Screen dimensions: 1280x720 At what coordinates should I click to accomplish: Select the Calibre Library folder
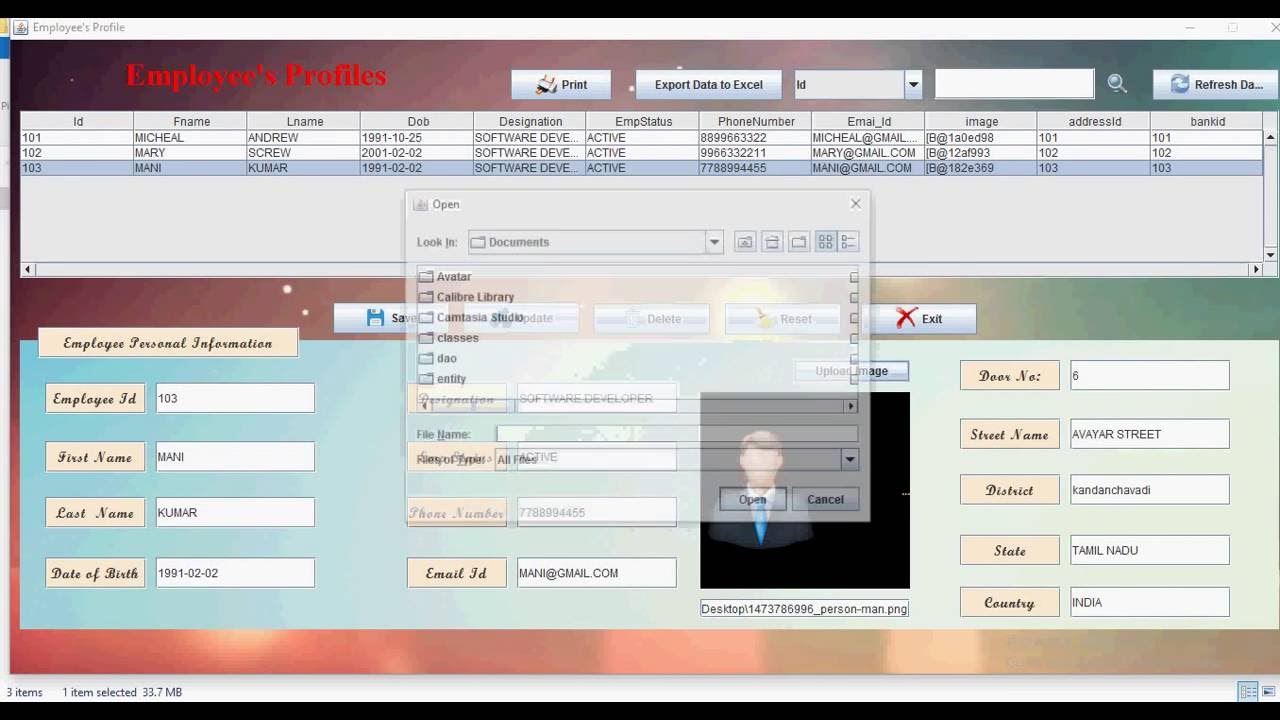tap(466, 297)
